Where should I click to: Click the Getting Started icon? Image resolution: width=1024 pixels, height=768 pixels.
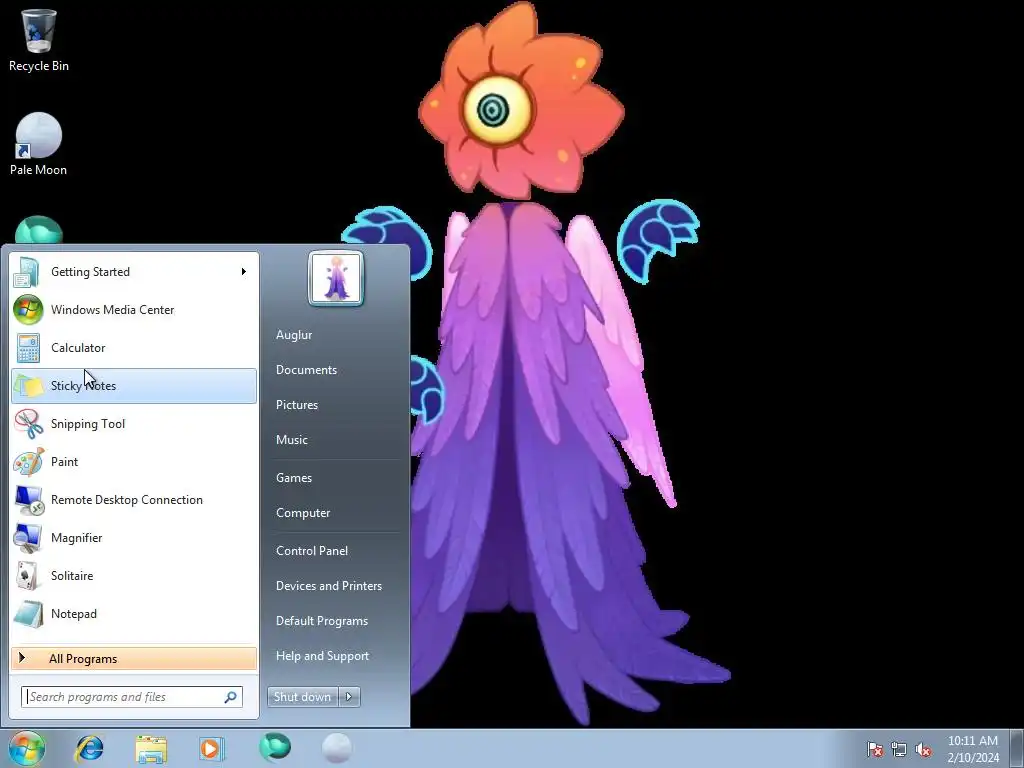(27, 272)
